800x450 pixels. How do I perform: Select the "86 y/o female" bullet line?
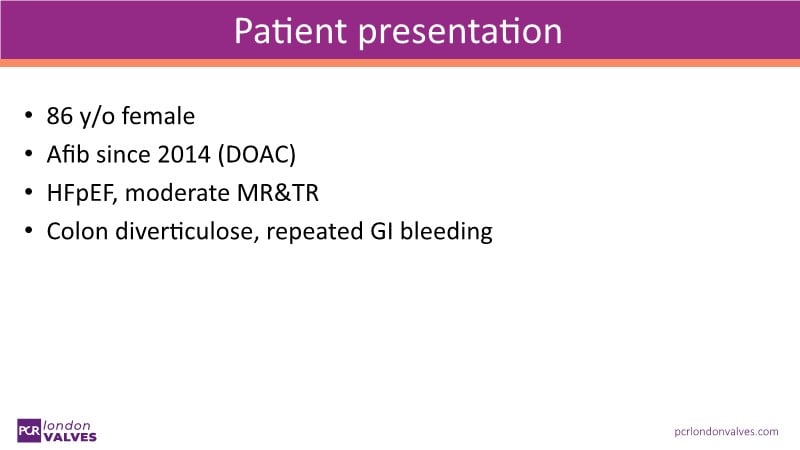click(x=120, y=116)
